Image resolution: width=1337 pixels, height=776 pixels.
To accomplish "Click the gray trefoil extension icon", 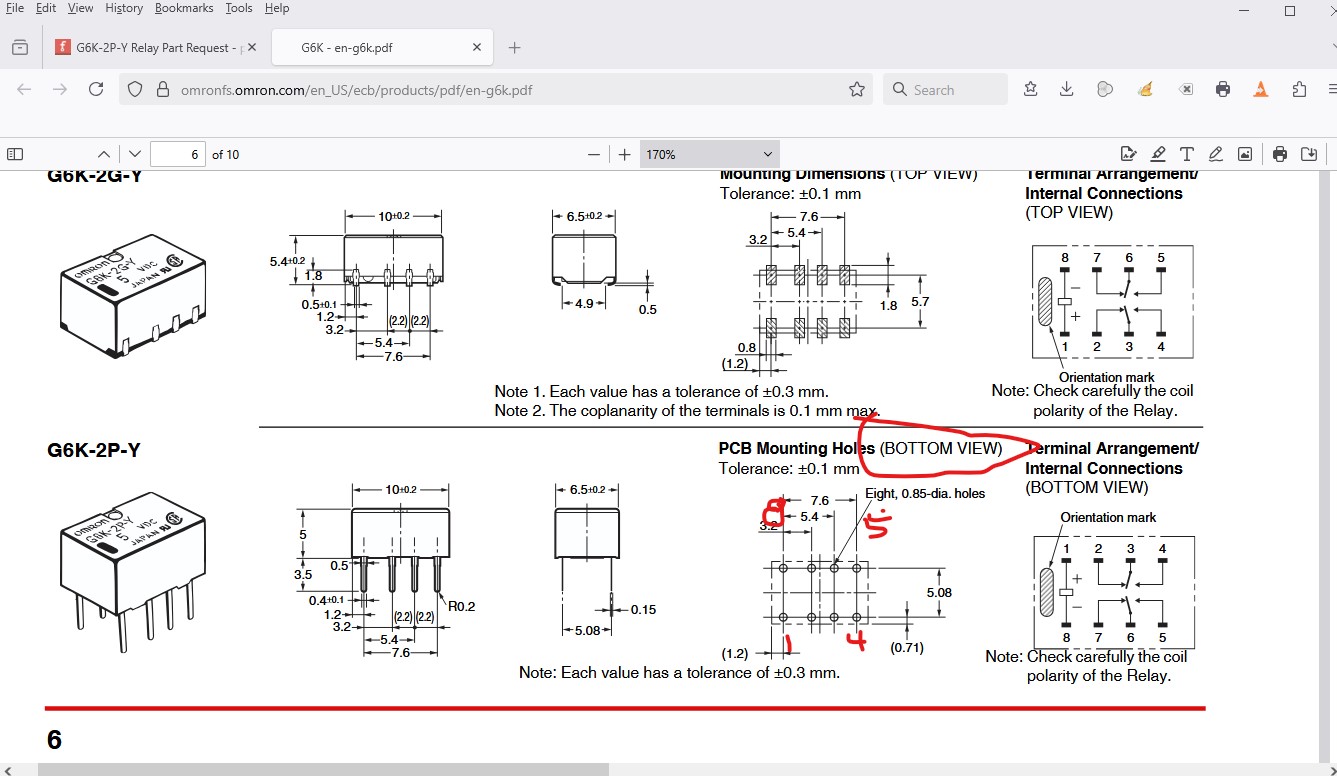I will click(1105, 89).
